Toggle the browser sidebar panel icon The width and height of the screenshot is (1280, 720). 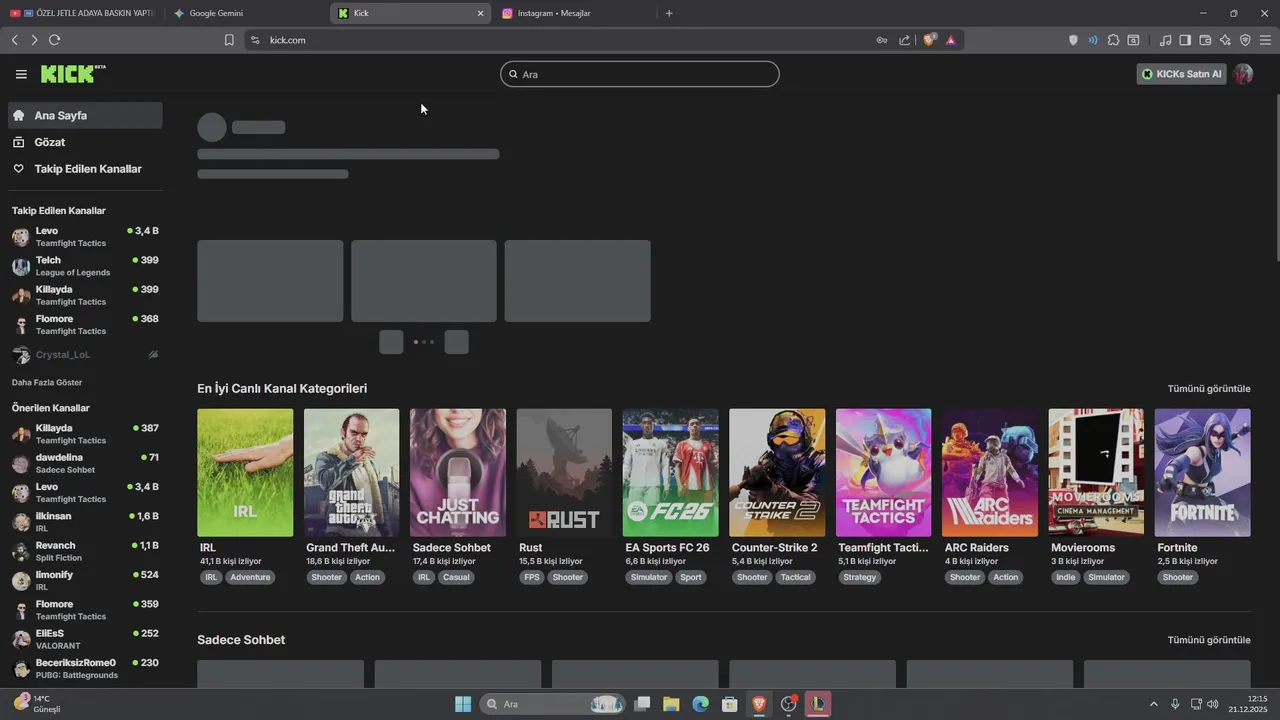coord(1185,40)
